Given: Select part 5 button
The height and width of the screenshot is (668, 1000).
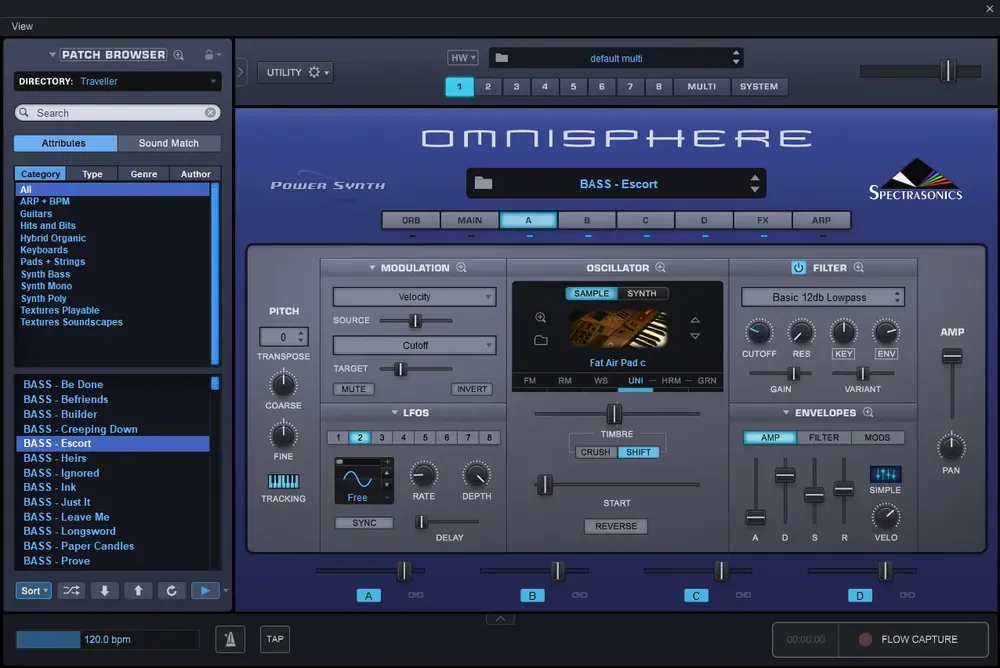Looking at the screenshot, I should 573,86.
